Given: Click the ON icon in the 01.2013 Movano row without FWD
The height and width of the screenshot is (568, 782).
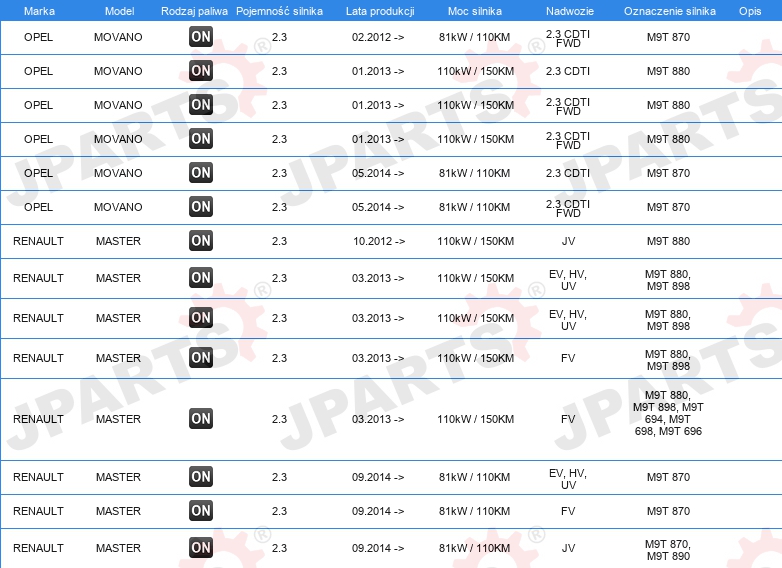Looking at the screenshot, I should pyautogui.click(x=201, y=71).
